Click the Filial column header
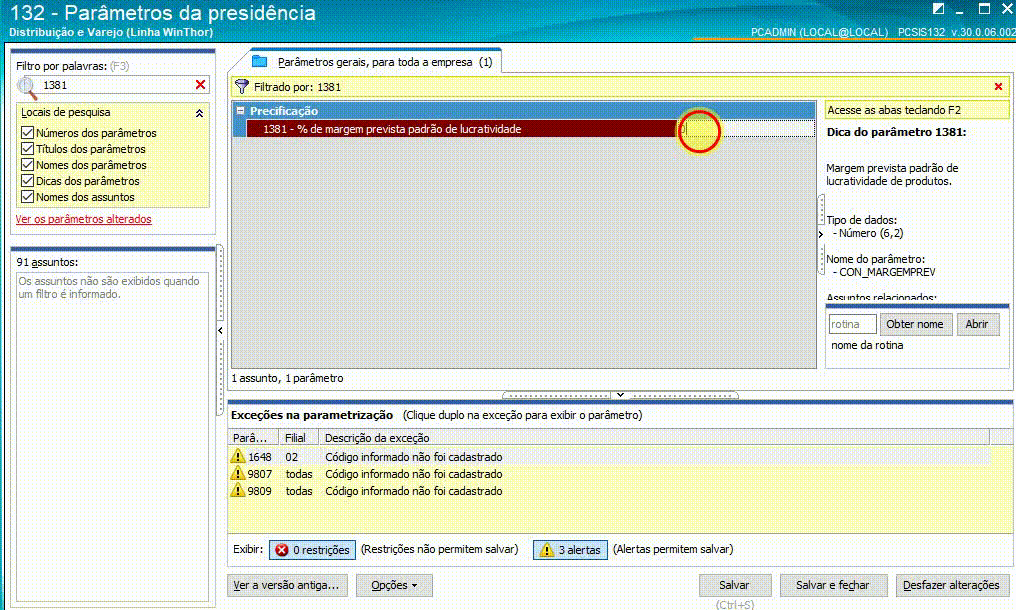The image size is (1016, 610). pos(298,438)
